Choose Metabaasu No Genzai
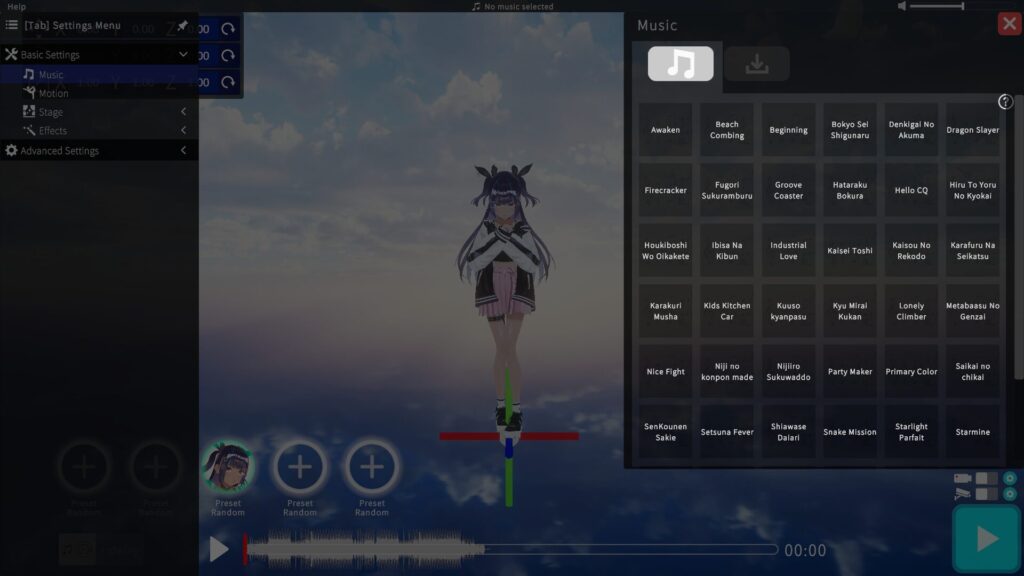 point(972,311)
